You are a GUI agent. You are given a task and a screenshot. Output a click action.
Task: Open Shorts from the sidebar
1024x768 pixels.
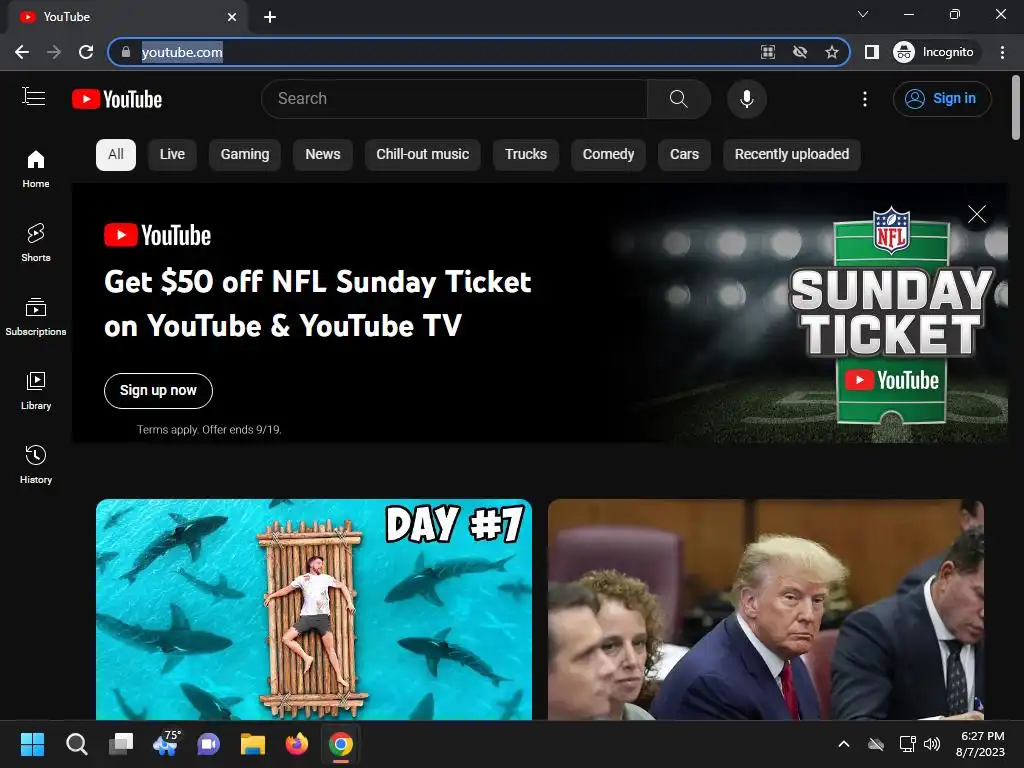pyautogui.click(x=36, y=242)
